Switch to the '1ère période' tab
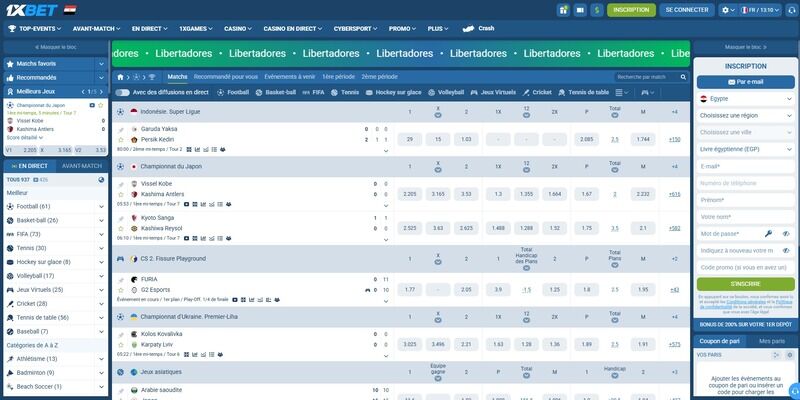 click(338, 77)
